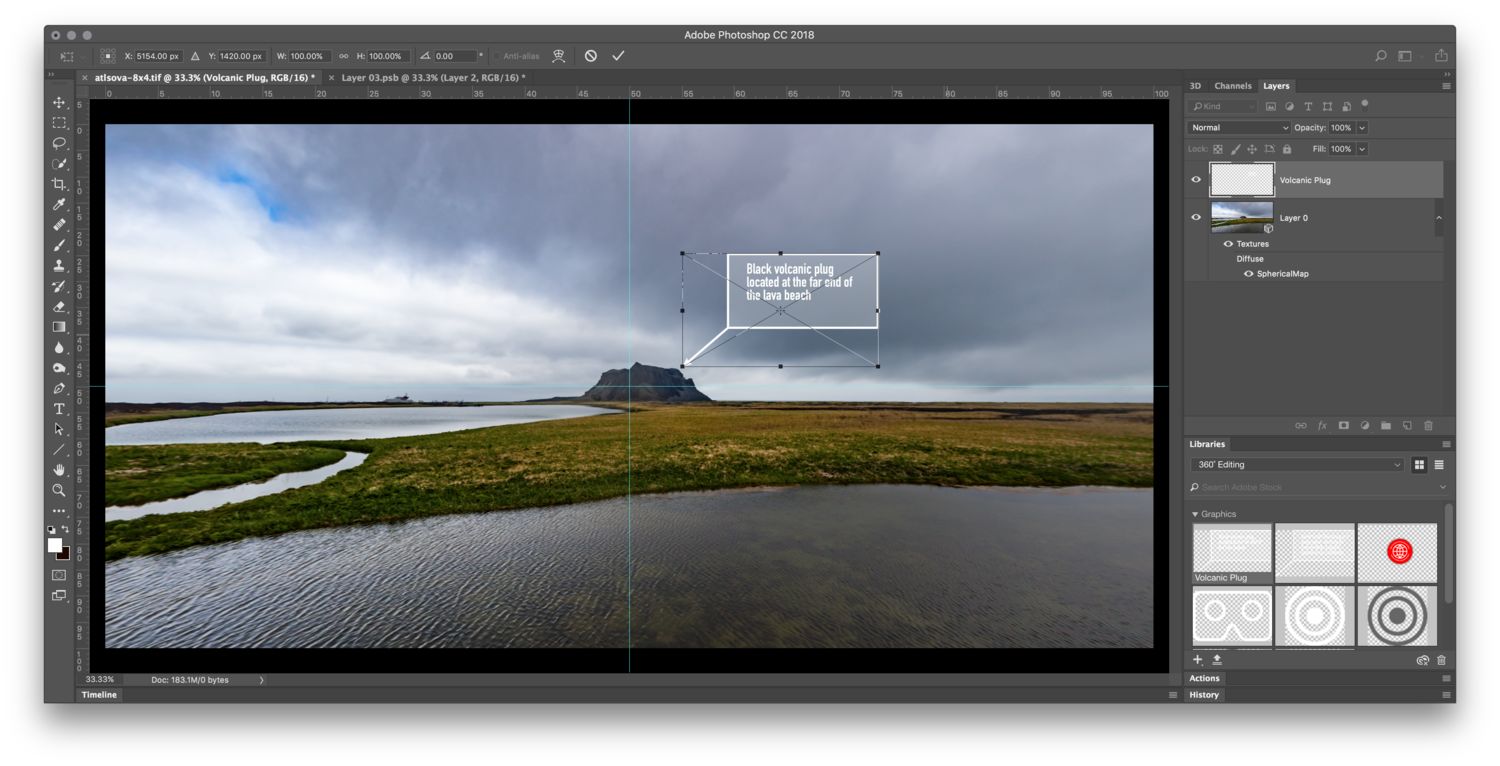The width and height of the screenshot is (1500, 766).
Task: Select the Zoom tool
Action: coord(59,490)
